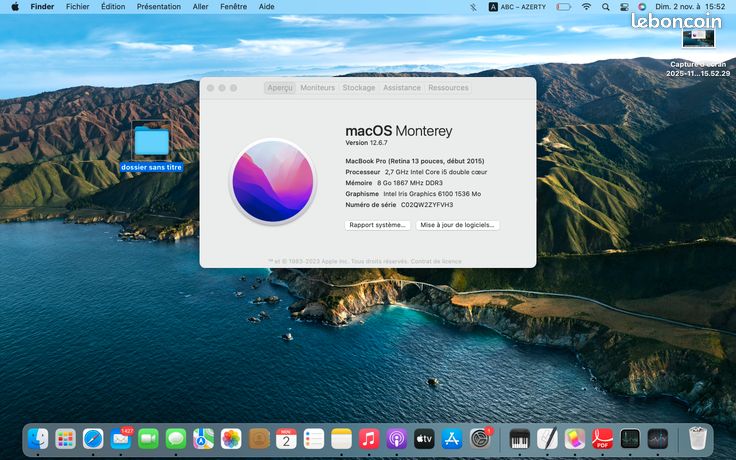Open Launchpad from the Dock
The image size is (736, 460).
point(65,439)
